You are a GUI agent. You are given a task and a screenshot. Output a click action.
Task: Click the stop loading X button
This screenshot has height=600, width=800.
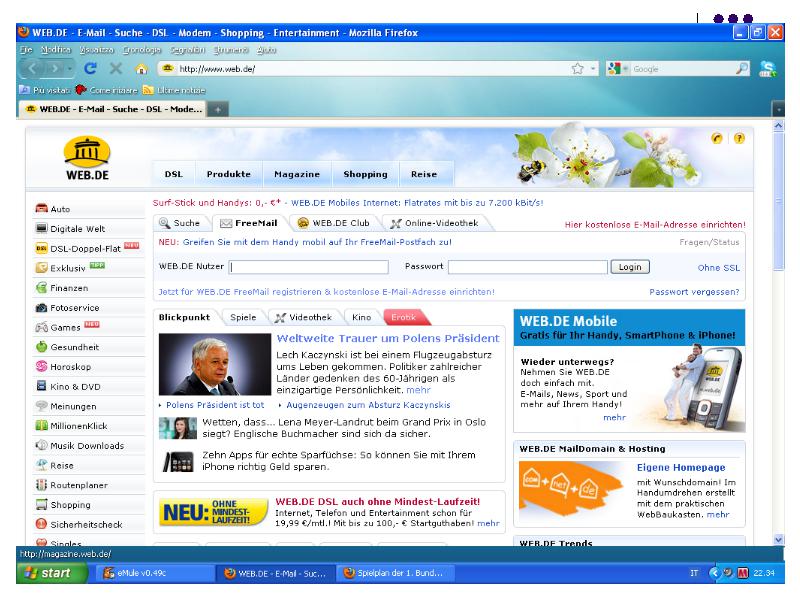[116, 68]
